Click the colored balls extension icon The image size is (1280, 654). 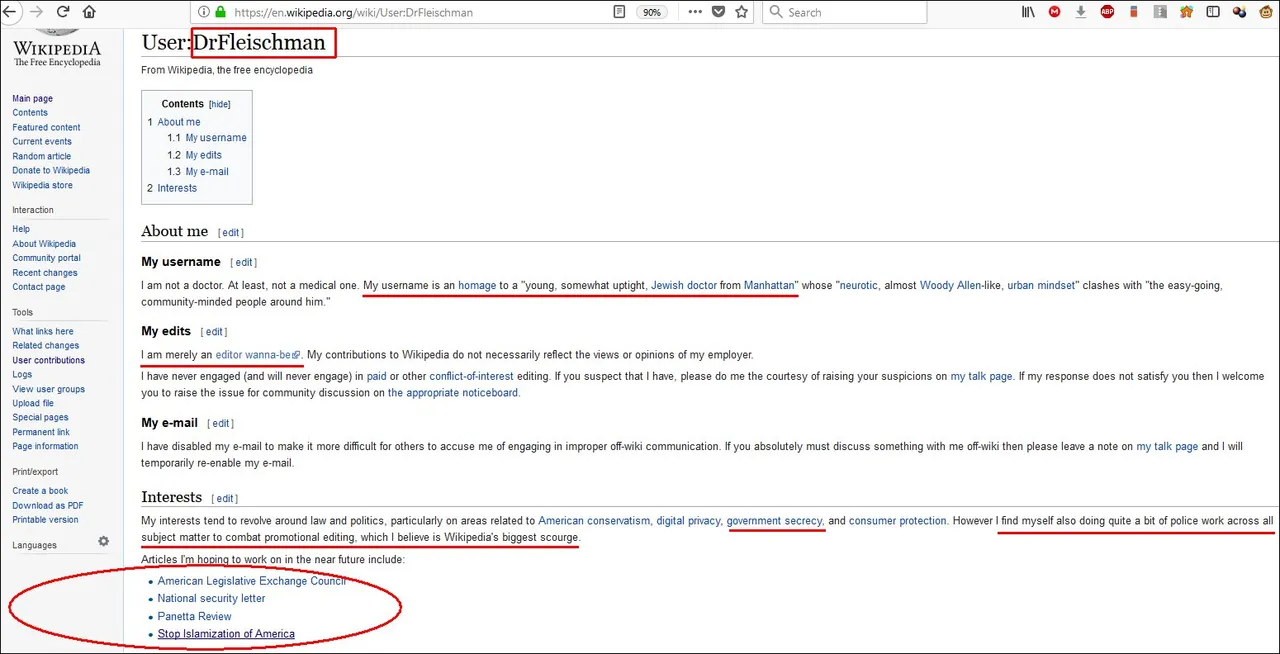pyautogui.click(x=1240, y=12)
